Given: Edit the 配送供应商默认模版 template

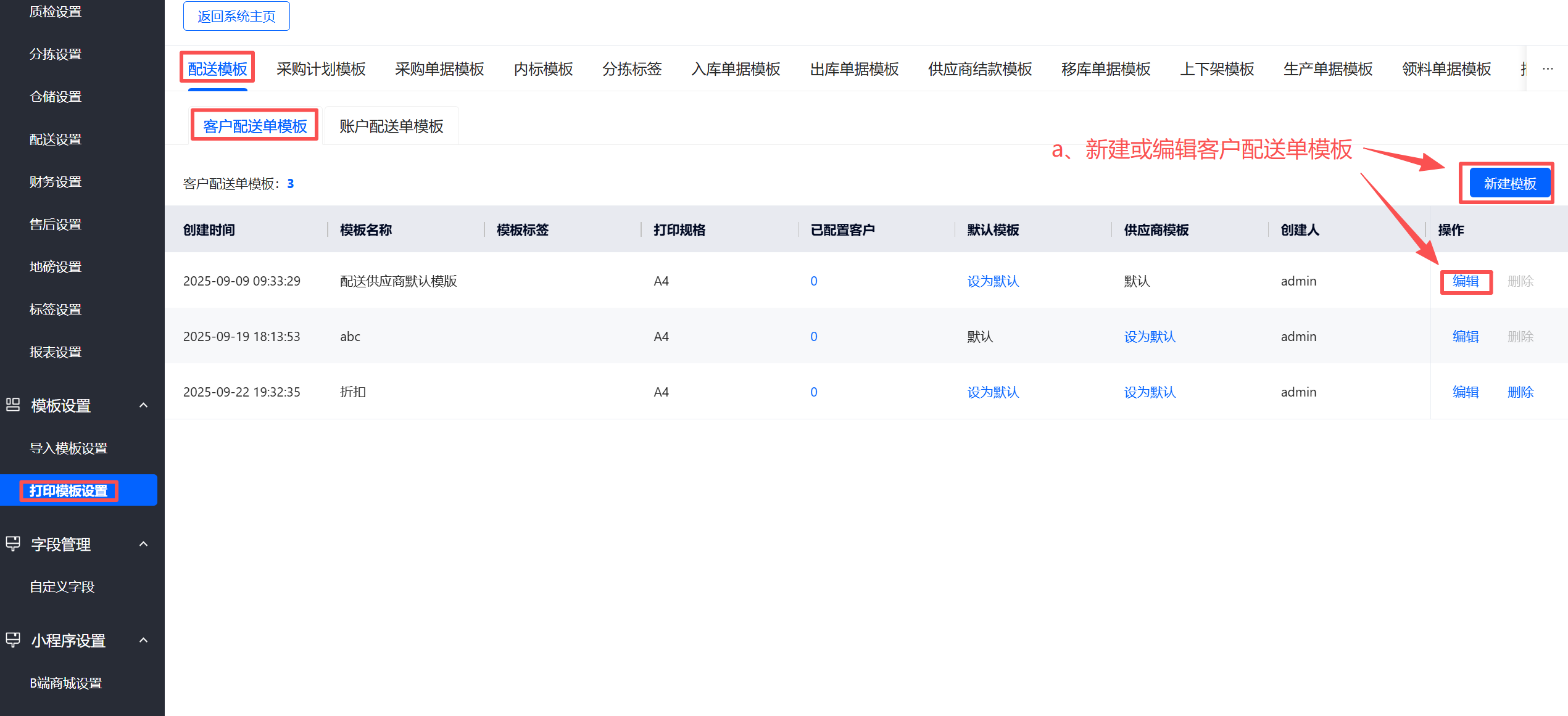Looking at the screenshot, I should (1466, 281).
